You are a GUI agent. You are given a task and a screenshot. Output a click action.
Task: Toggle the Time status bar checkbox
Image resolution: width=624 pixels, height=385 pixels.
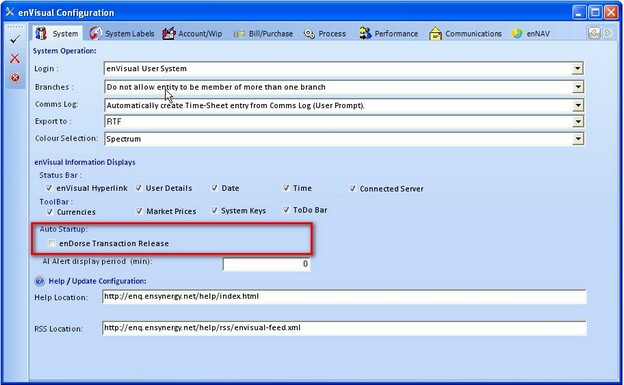click(x=286, y=188)
